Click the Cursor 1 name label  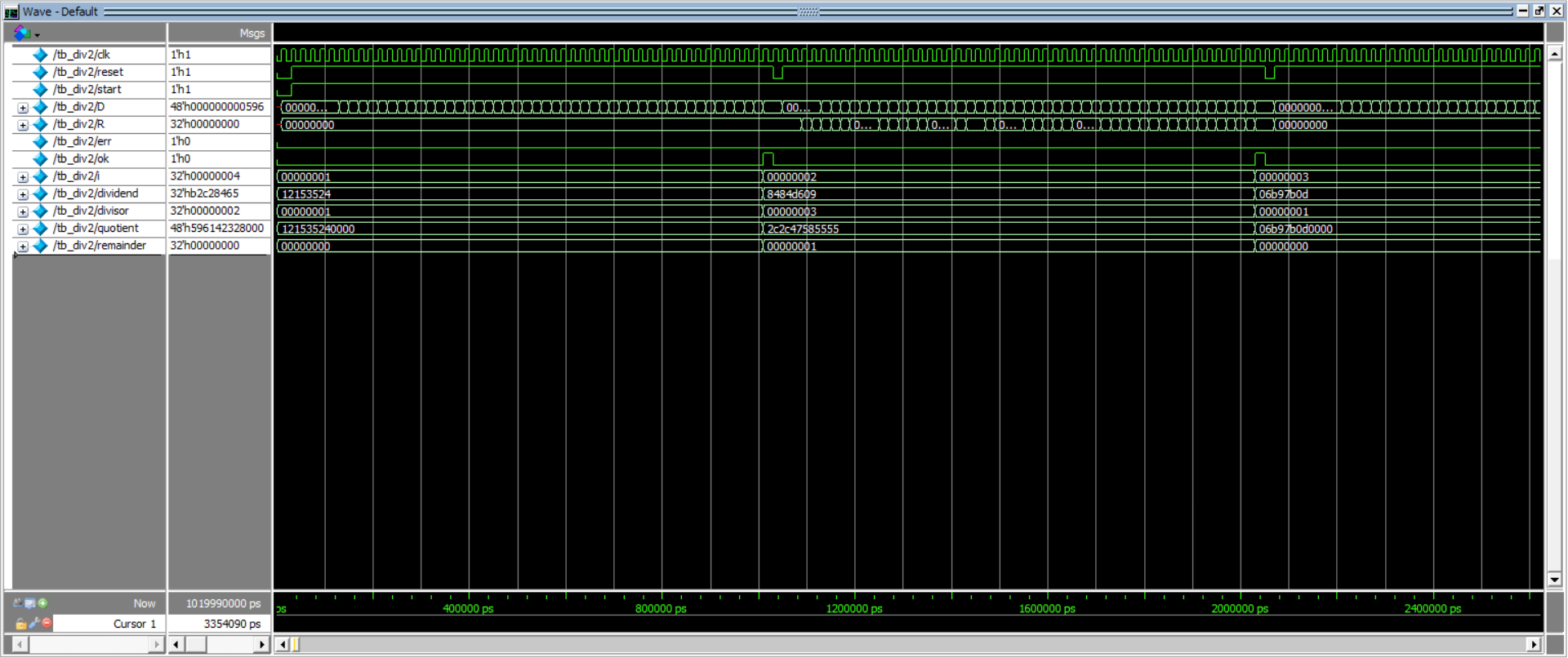(135, 624)
